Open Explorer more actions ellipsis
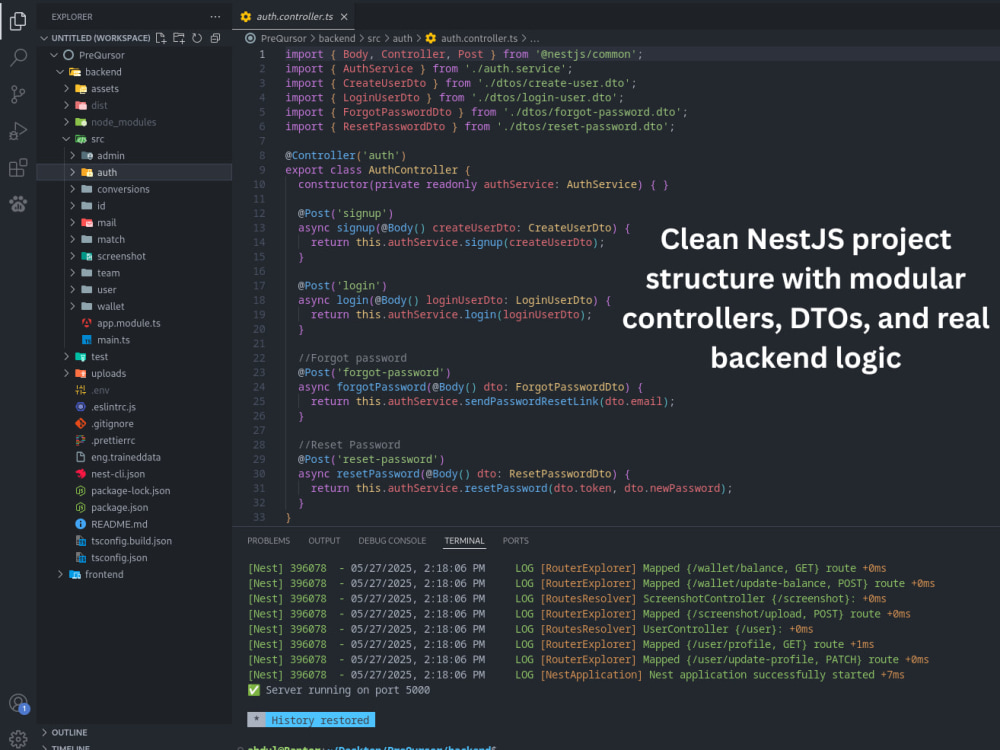Viewport: 1000px width, 750px height. (215, 17)
